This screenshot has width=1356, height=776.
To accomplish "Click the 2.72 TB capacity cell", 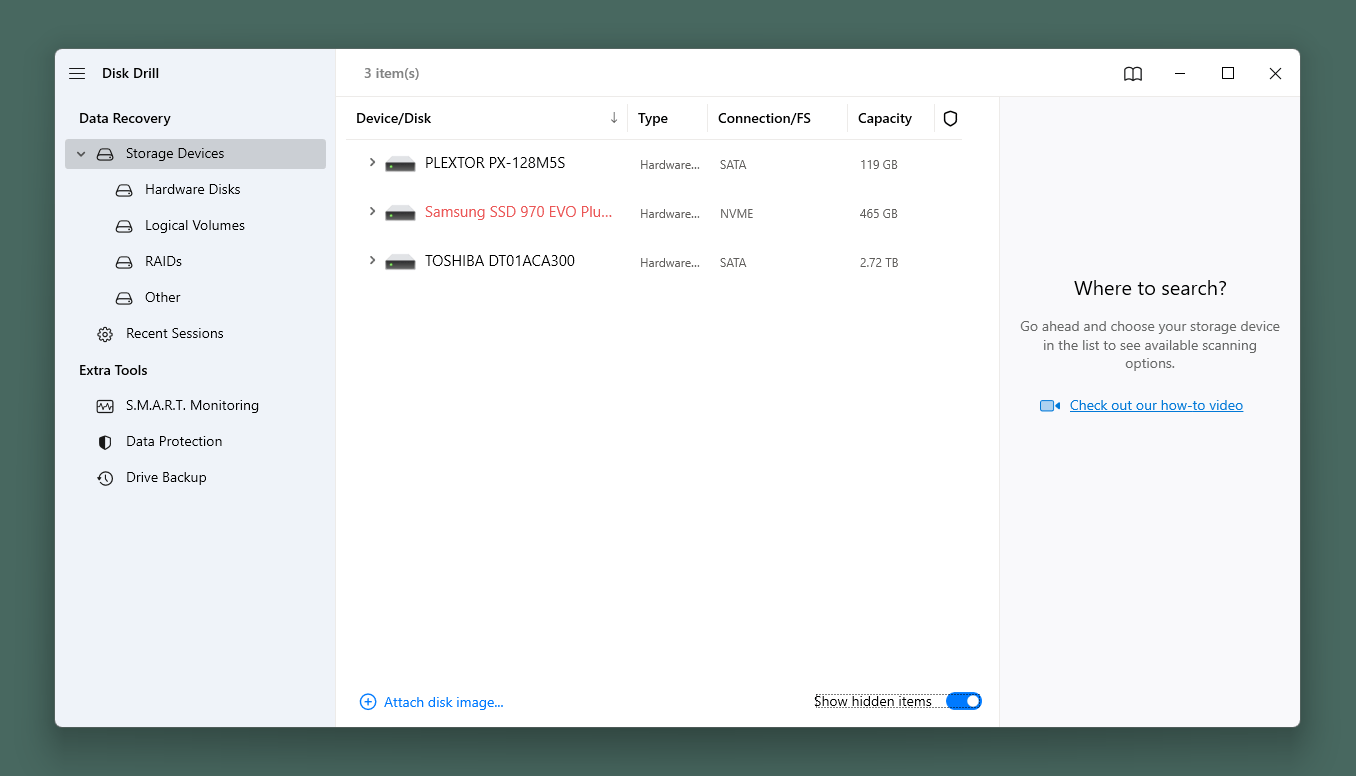I will [879, 263].
